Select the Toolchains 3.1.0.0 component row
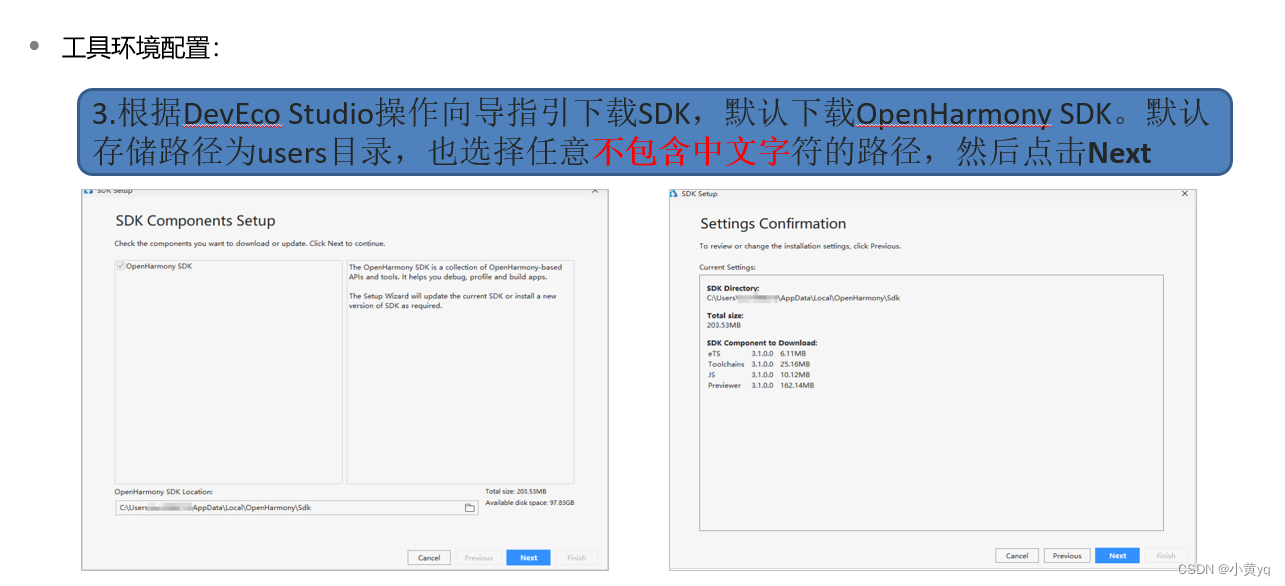This screenshot has height=586, width=1285. 759,364
